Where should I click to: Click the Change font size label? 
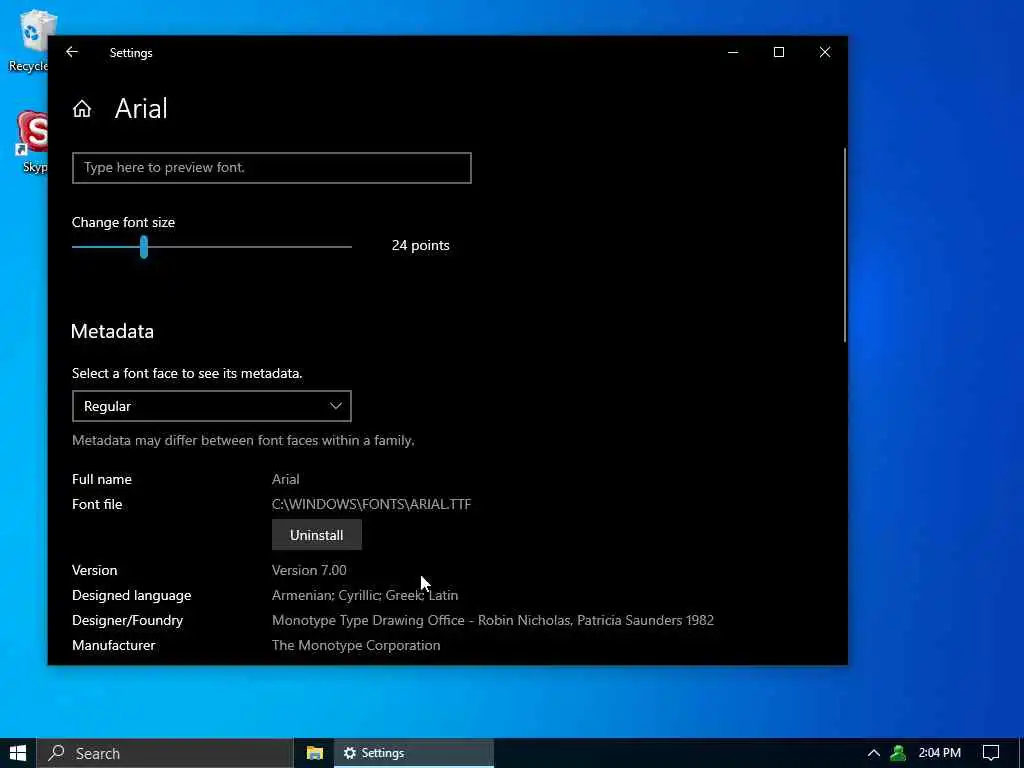pyautogui.click(x=123, y=222)
